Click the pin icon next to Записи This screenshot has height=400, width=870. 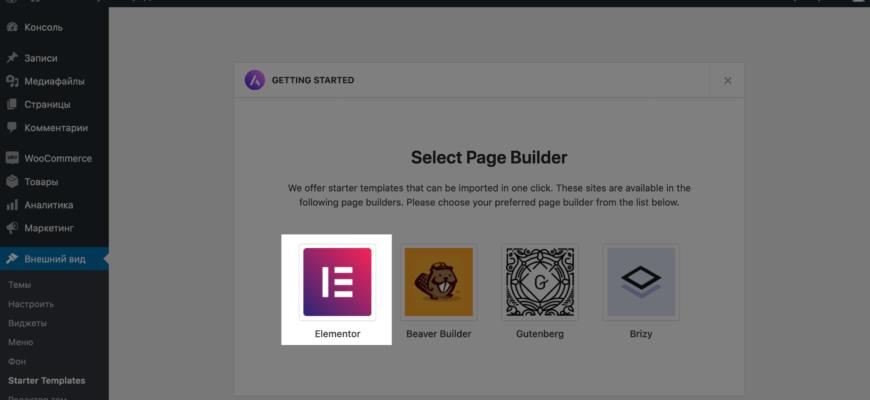12,58
